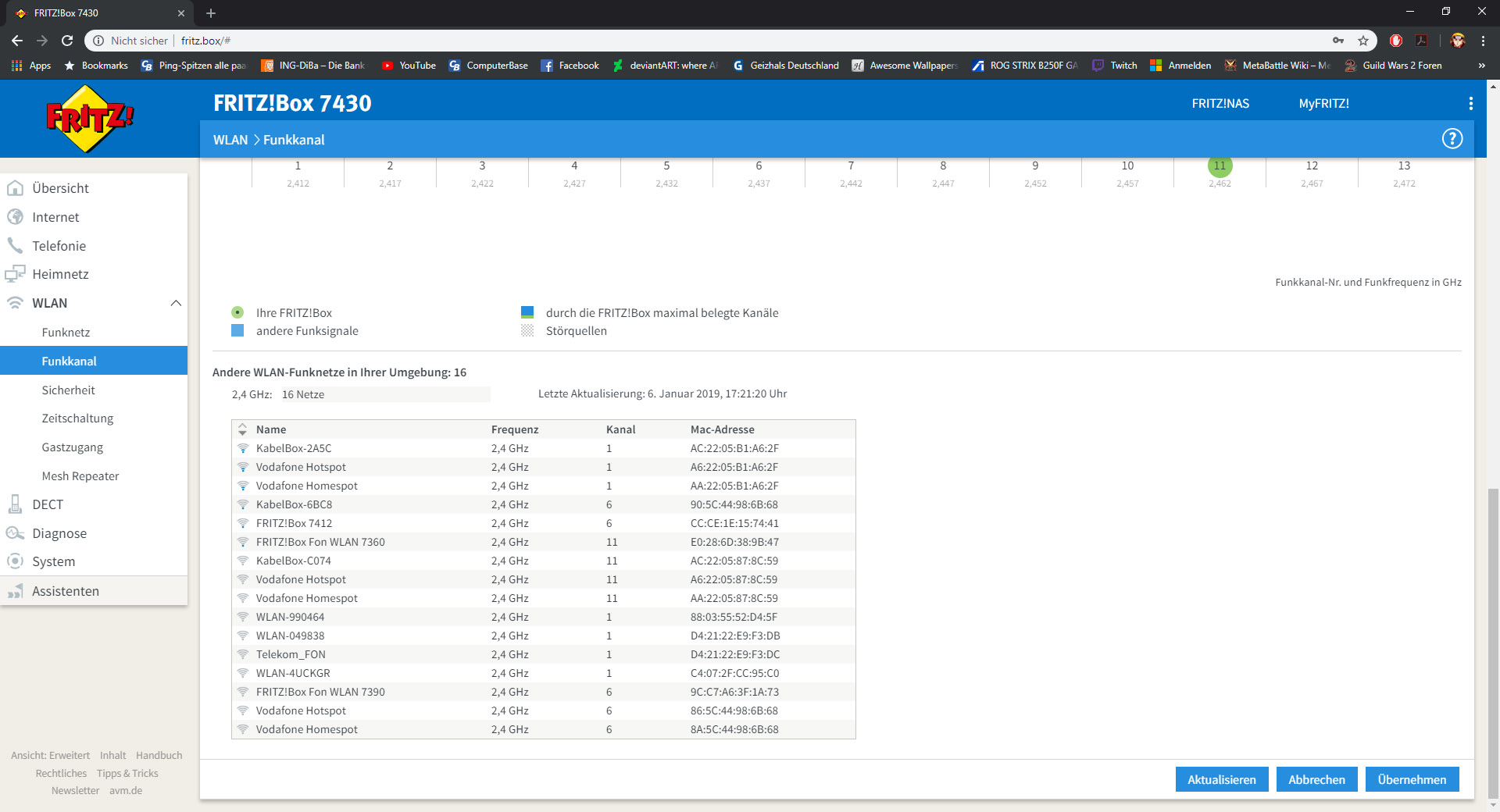The width and height of the screenshot is (1500, 812).
Task: Open Funkkanal submenu item
Action: click(94, 361)
